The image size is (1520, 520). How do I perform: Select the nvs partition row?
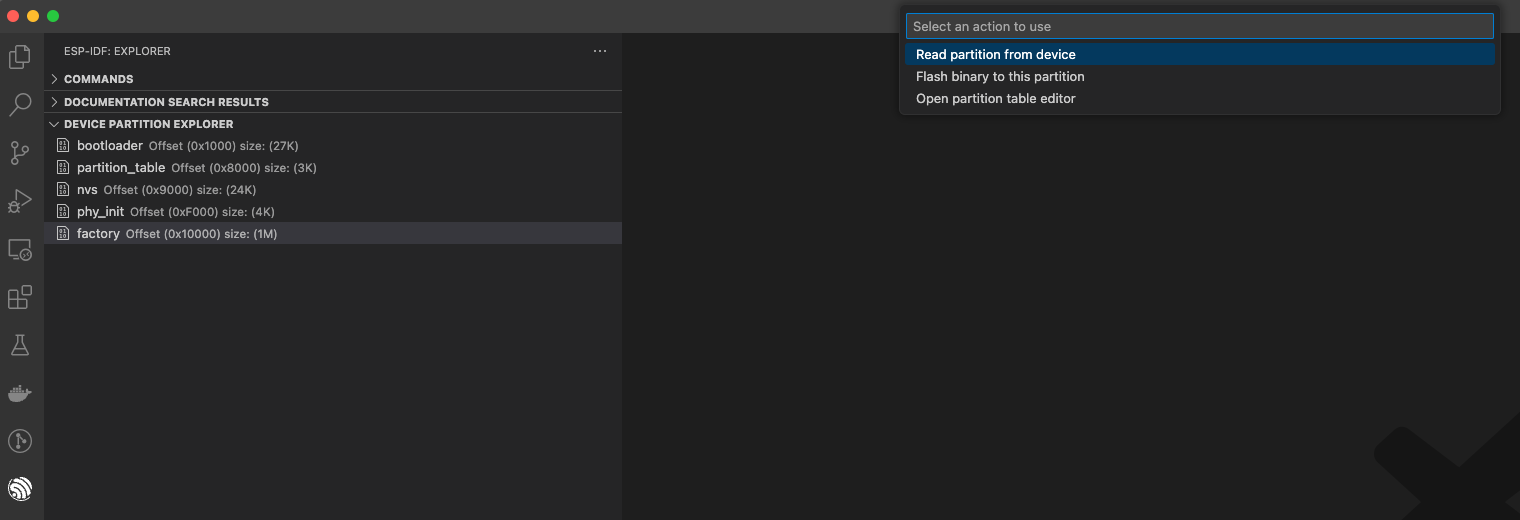333,190
